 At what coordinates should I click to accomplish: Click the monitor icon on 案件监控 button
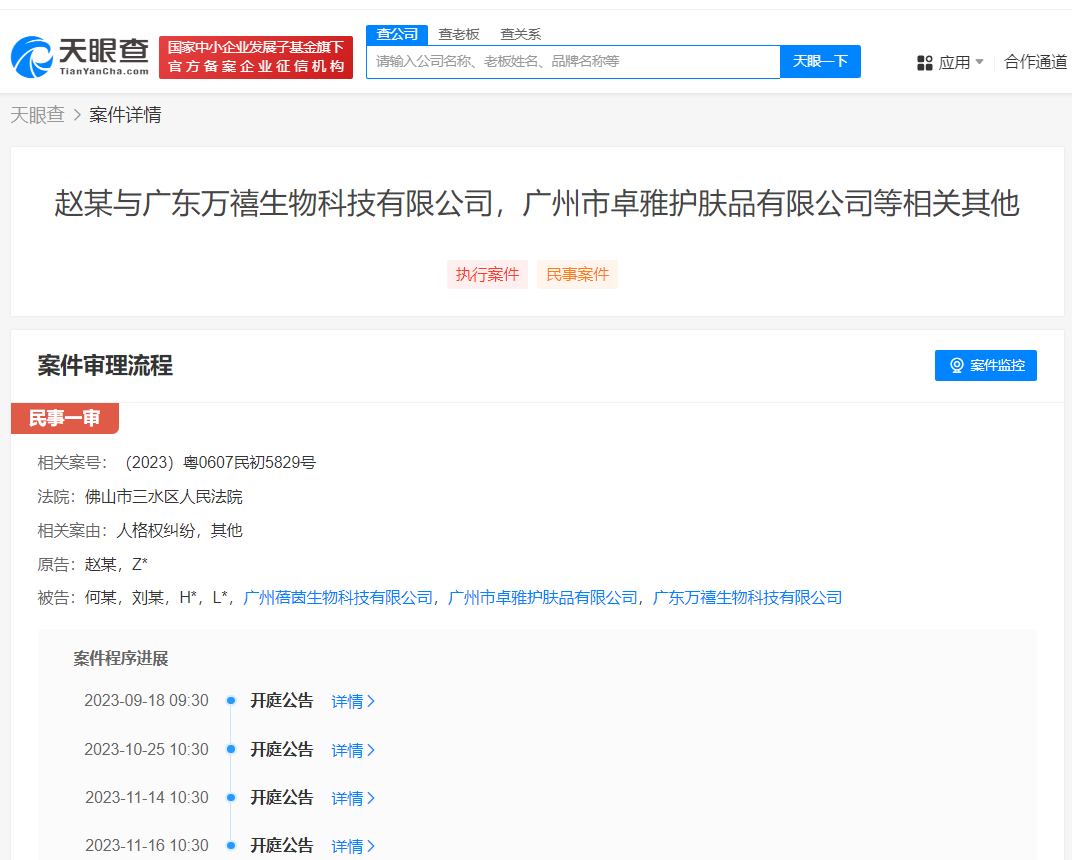[x=956, y=365]
